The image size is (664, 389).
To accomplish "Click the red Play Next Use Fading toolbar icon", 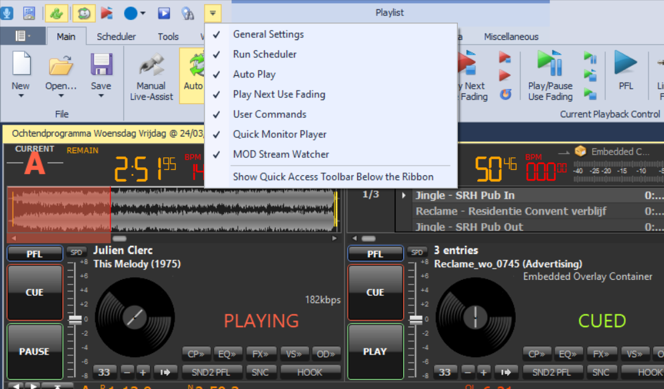I will [107, 13].
